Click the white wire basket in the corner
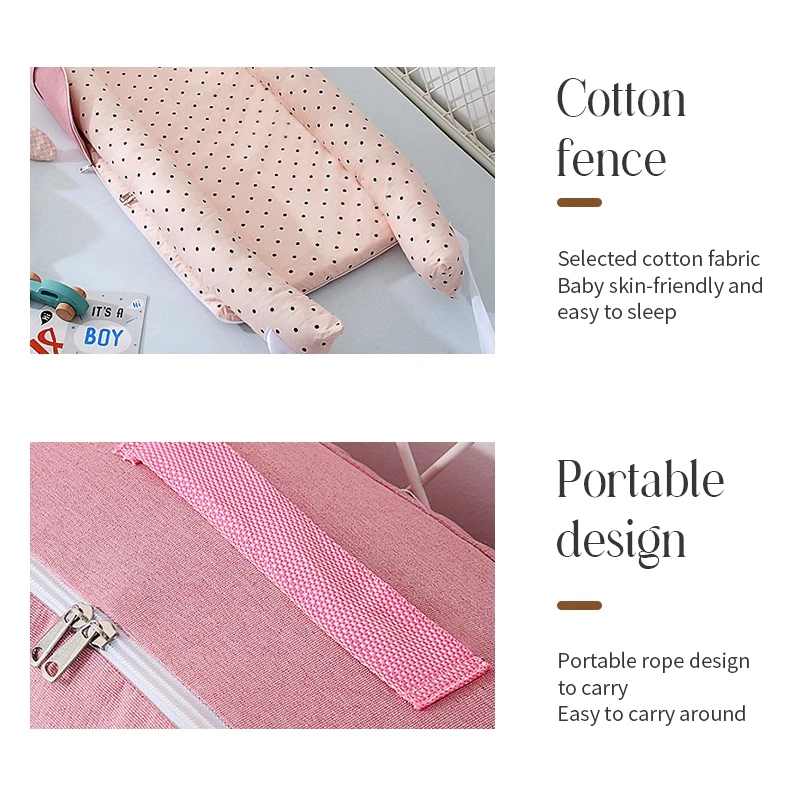The height and width of the screenshot is (800, 800). [x=443, y=116]
